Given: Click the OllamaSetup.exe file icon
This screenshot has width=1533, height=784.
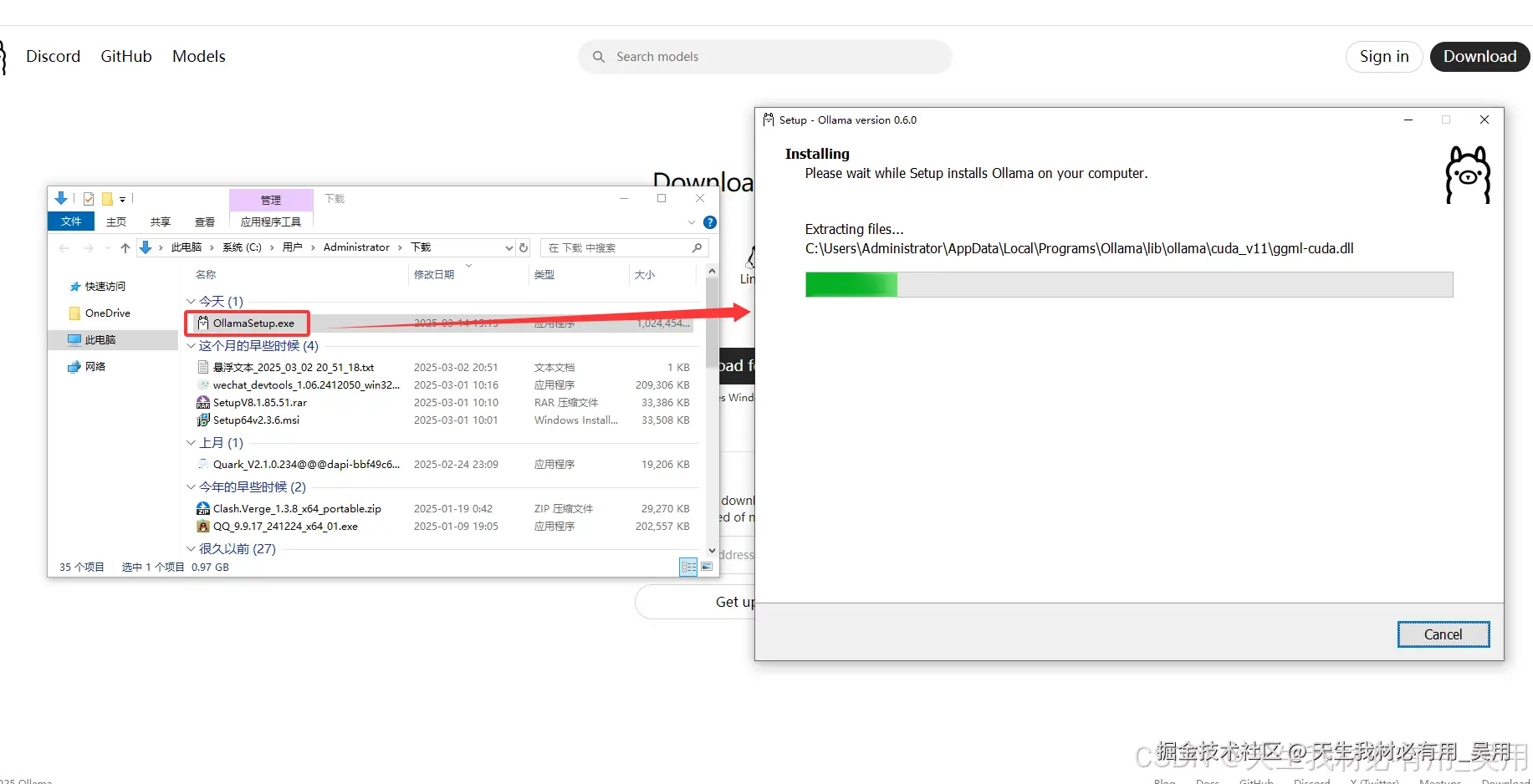Looking at the screenshot, I should pos(203,323).
